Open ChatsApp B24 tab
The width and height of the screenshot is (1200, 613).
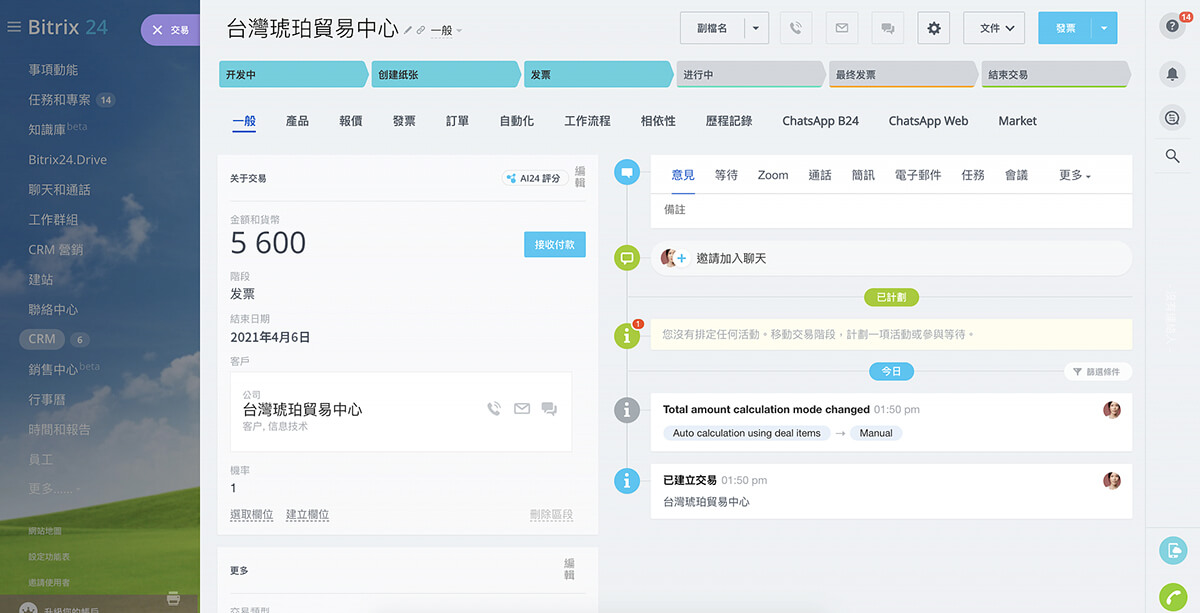820,121
